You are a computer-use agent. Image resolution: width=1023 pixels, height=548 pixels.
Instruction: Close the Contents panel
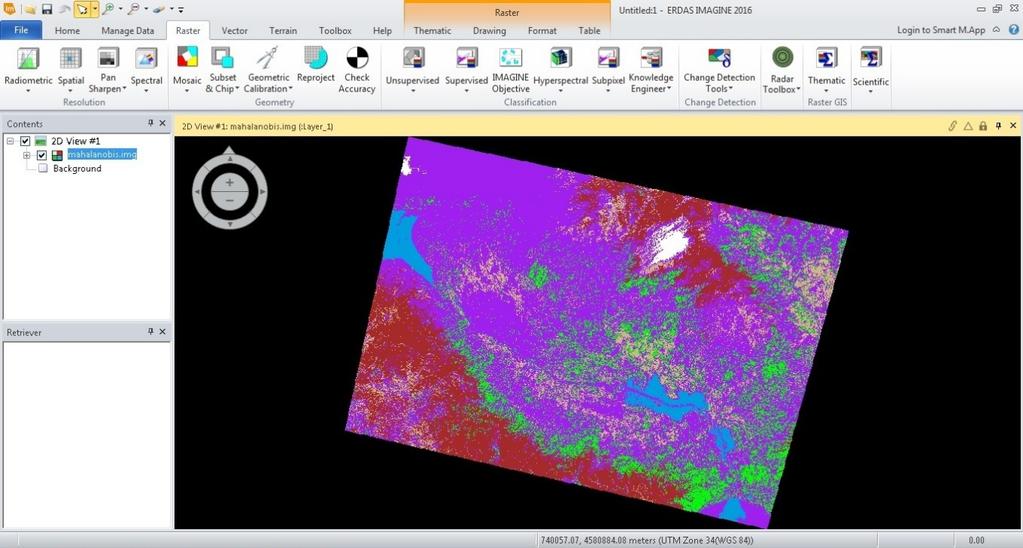click(162, 123)
